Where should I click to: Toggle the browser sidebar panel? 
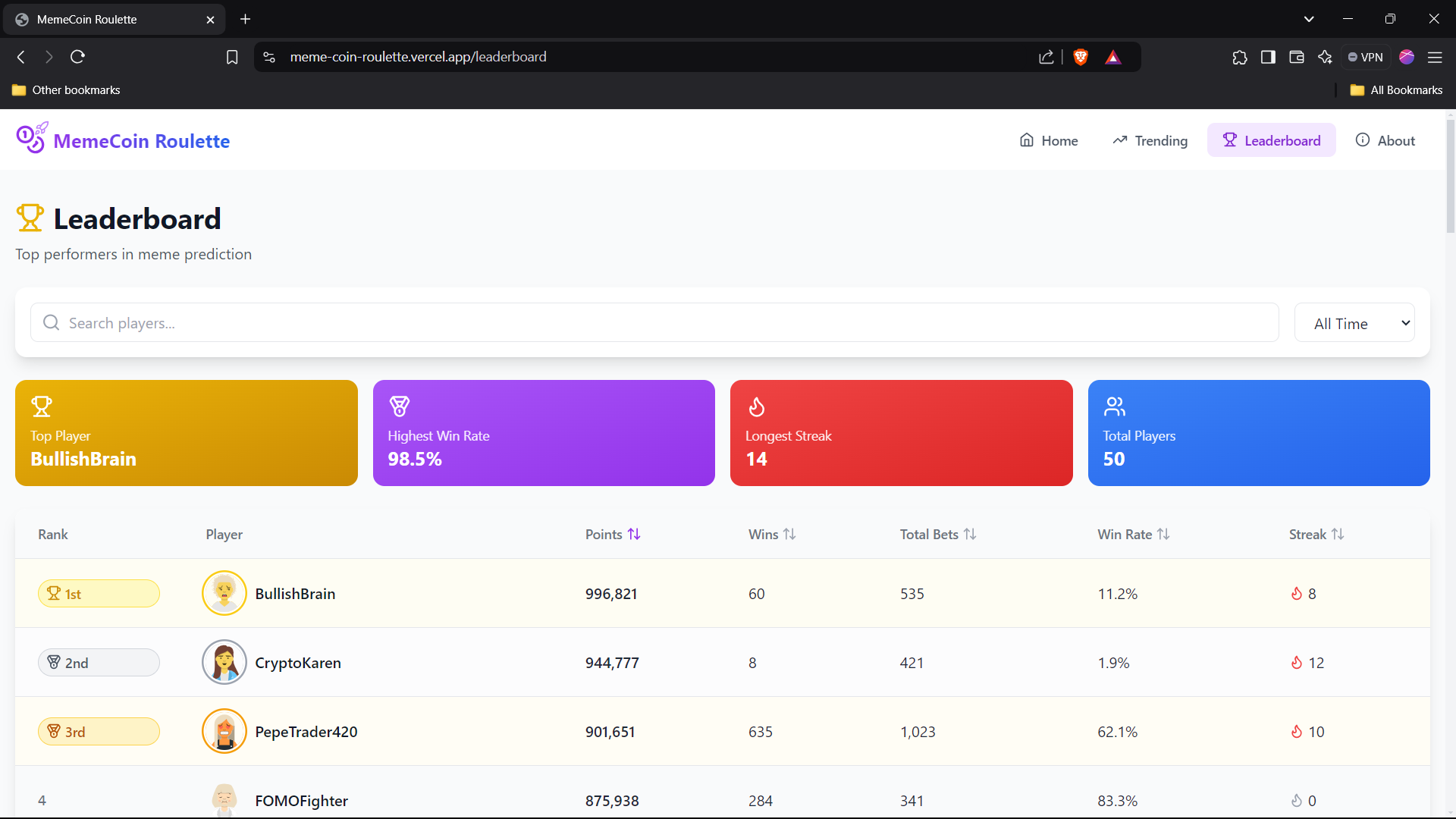pyautogui.click(x=1268, y=57)
